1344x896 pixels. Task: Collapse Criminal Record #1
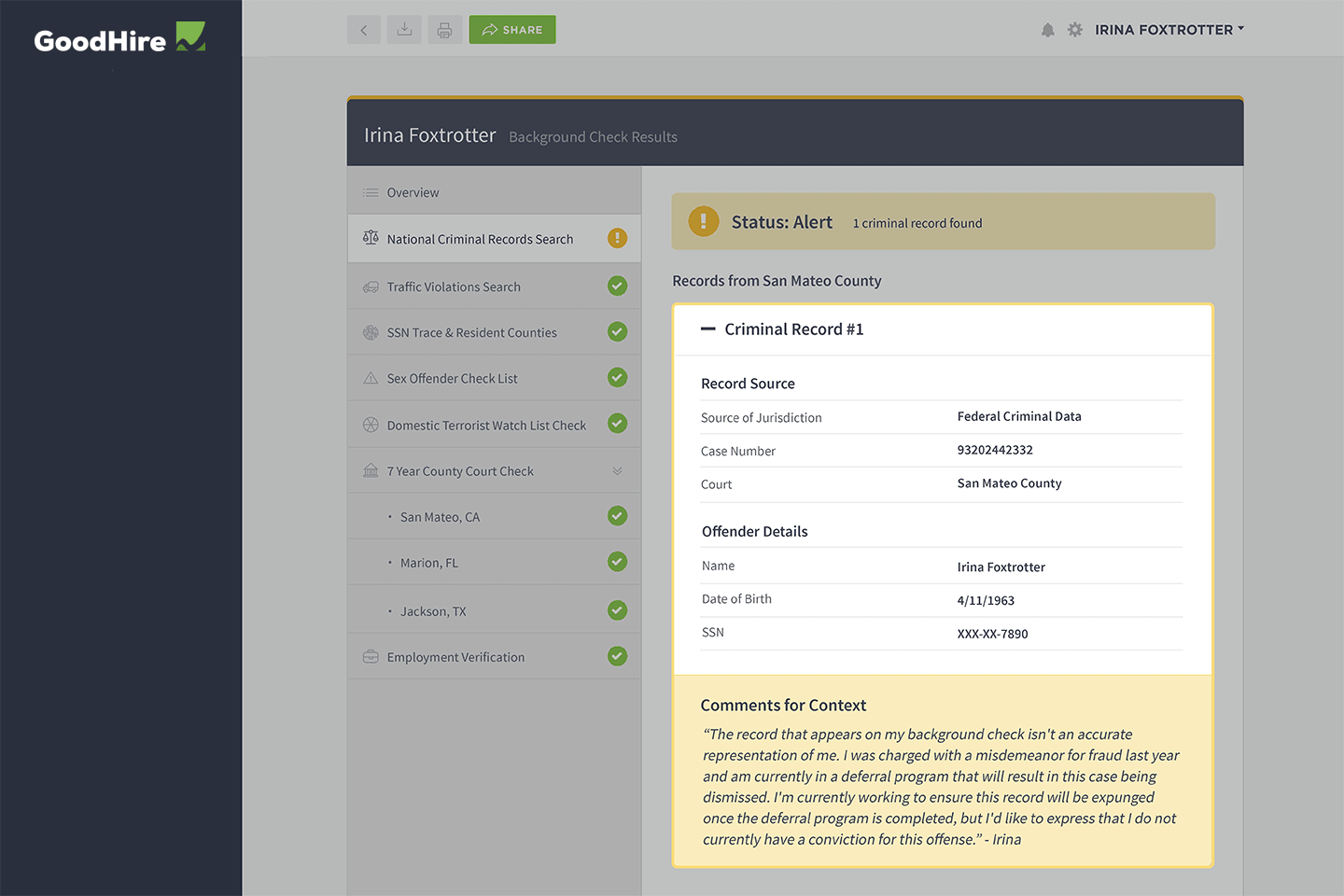tap(707, 329)
